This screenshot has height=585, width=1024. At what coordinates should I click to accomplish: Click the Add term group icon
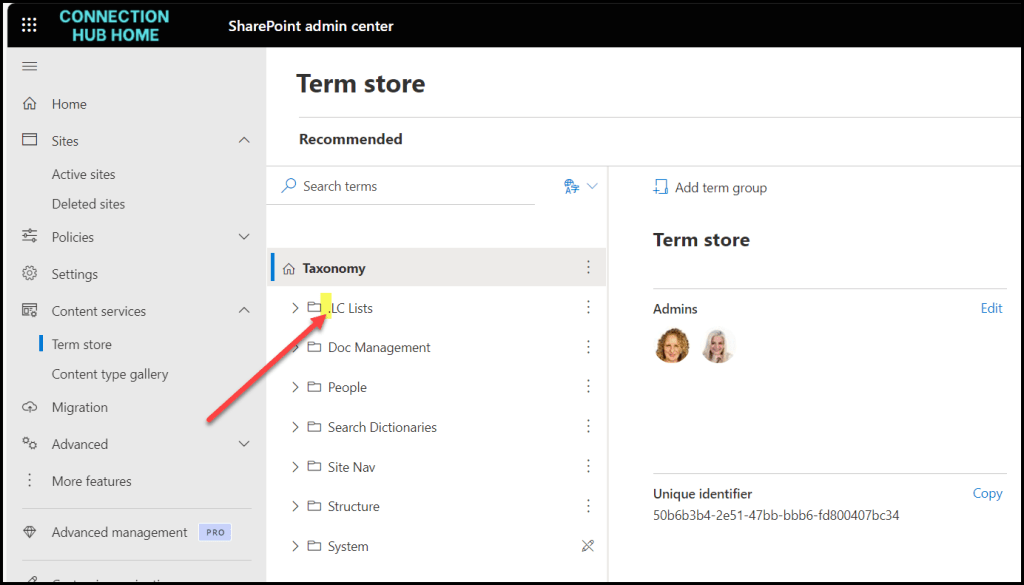[x=660, y=187]
